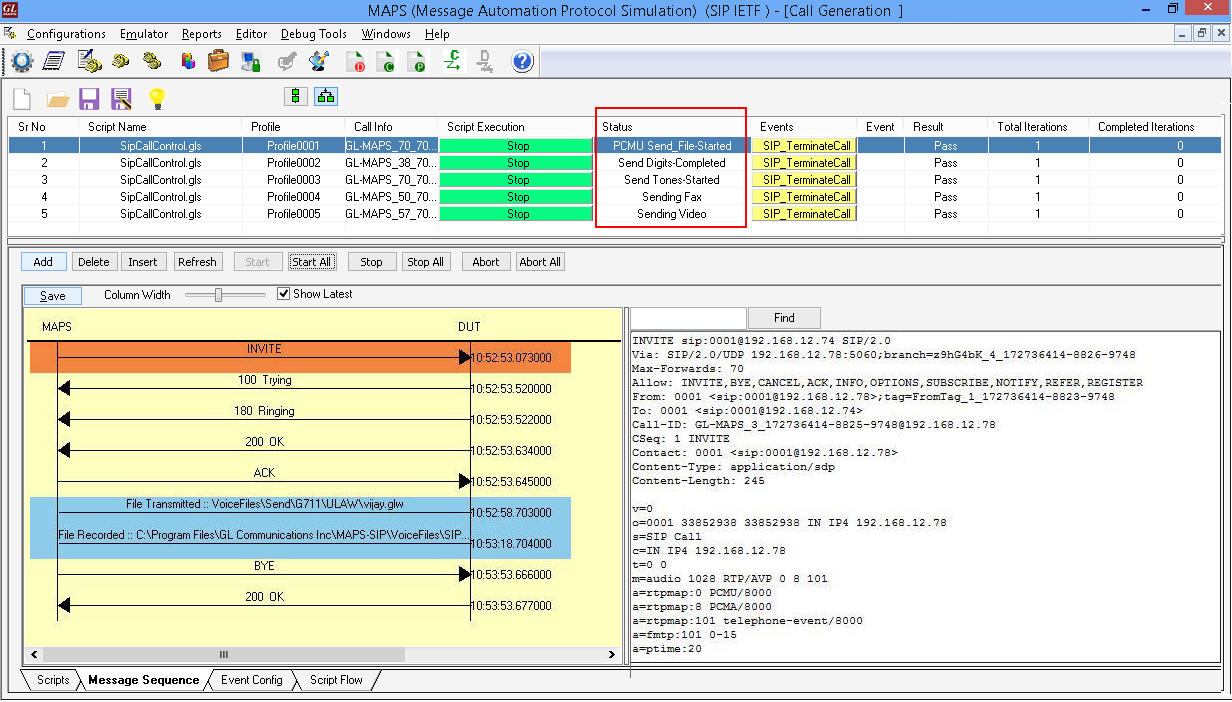Click SIP_TerminateCall event in Profile0005 row
The width and height of the screenshot is (1232, 702).
point(806,214)
